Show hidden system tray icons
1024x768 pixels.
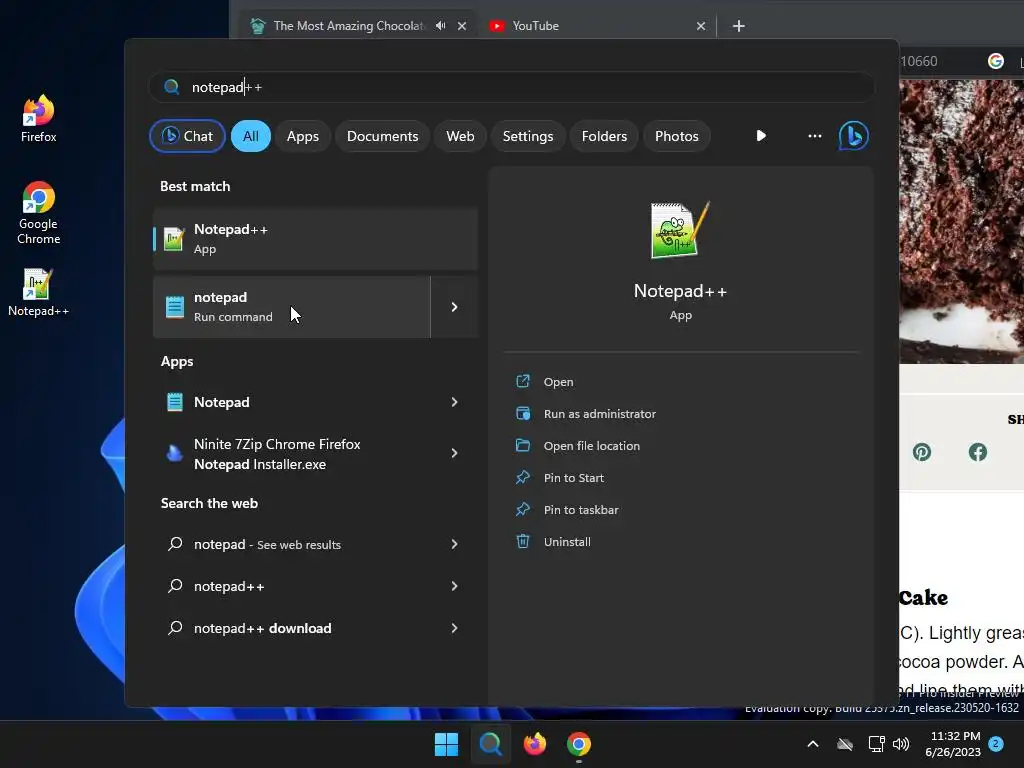[x=812, y=744]
